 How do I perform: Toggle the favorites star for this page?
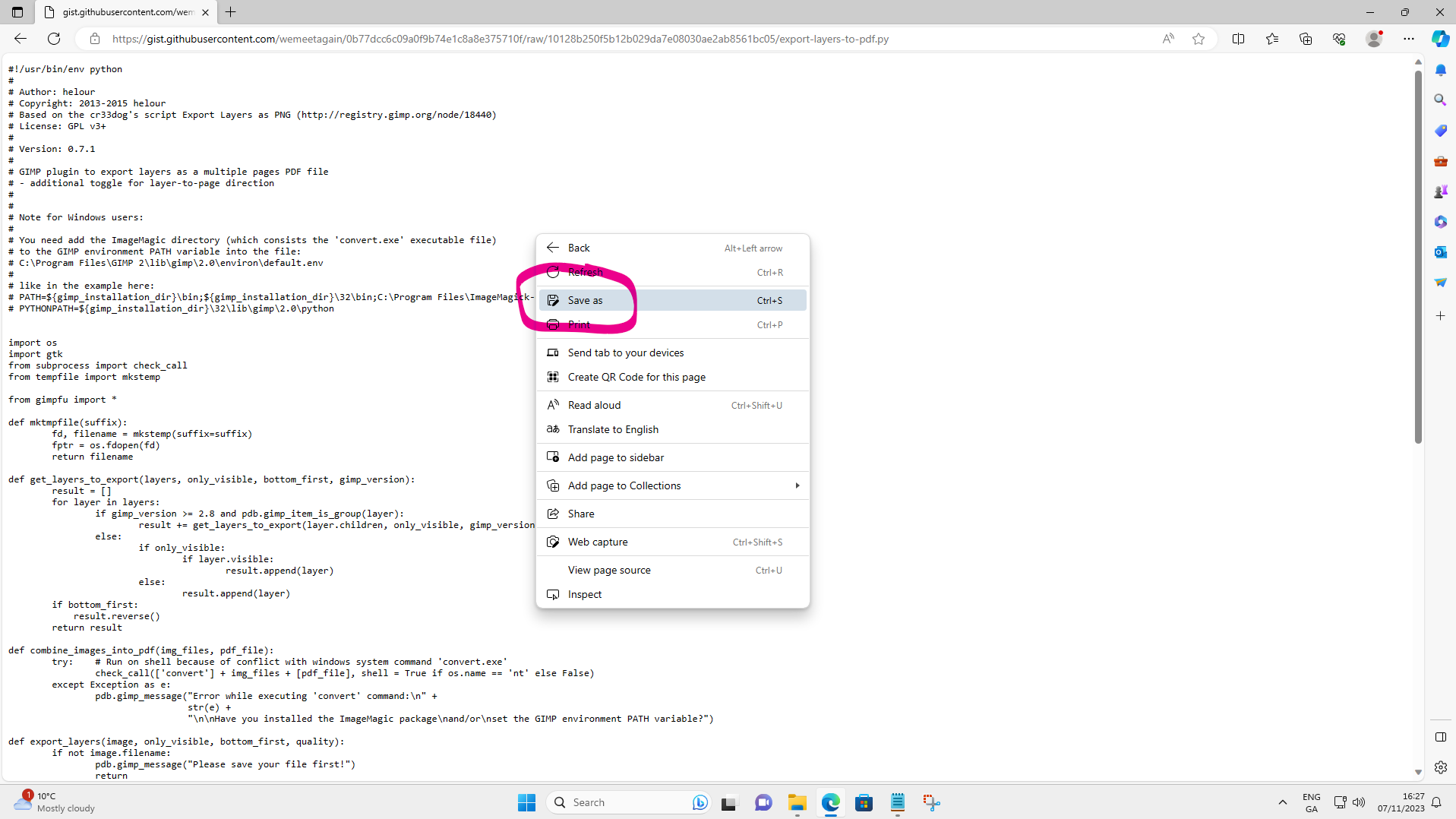(x=1199, y=39)
